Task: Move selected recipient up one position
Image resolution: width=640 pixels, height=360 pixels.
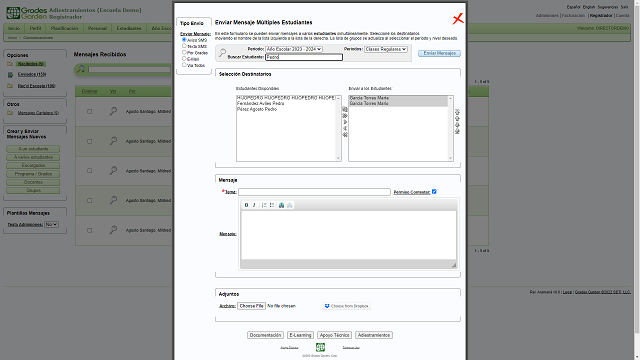Action: [x=457, y=118]
